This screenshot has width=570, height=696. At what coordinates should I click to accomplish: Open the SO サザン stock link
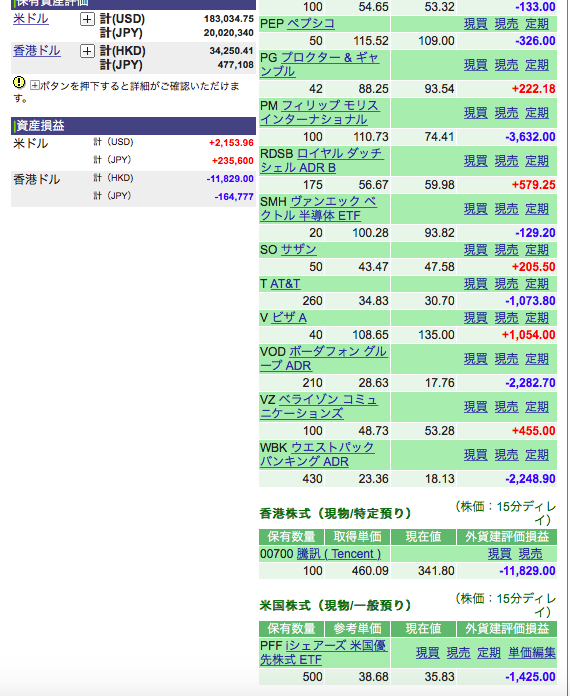tap(298, 250)
